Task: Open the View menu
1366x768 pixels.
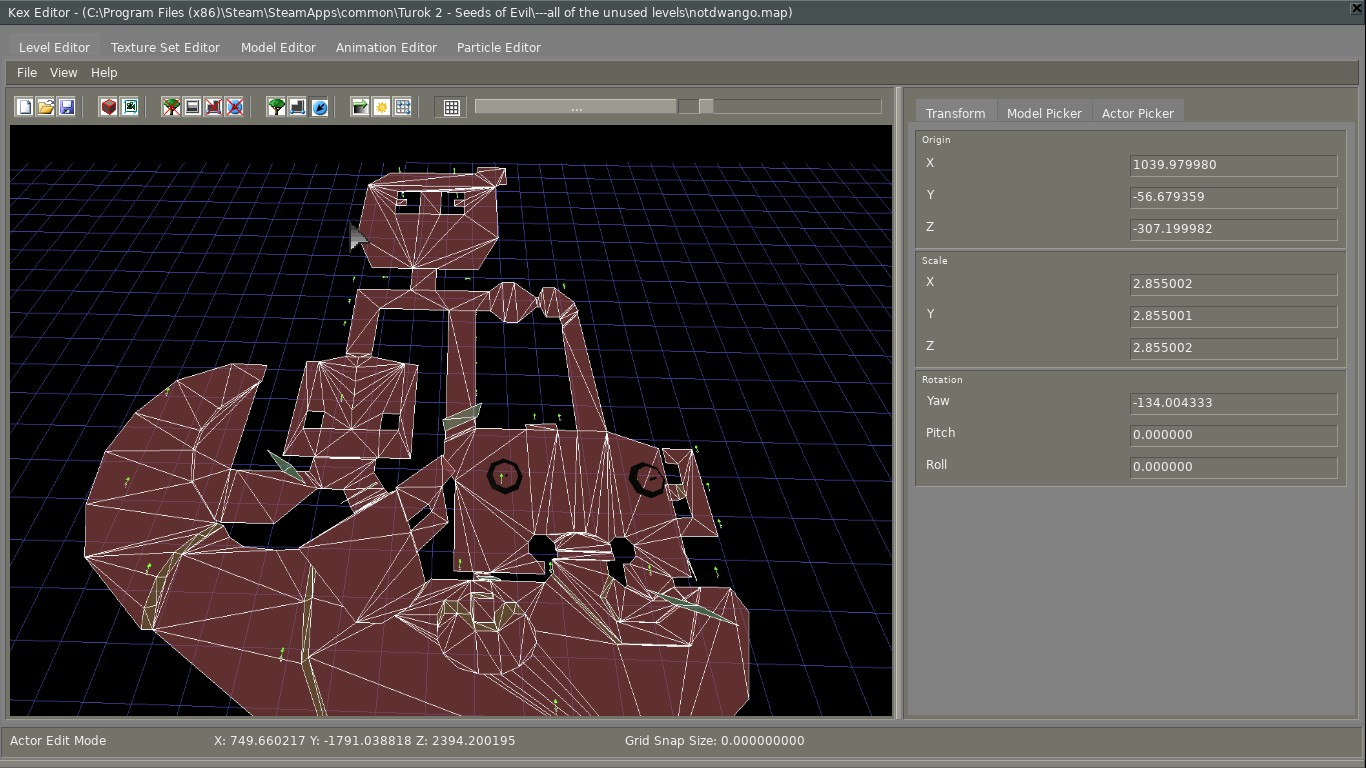Action: click(63, 72)
